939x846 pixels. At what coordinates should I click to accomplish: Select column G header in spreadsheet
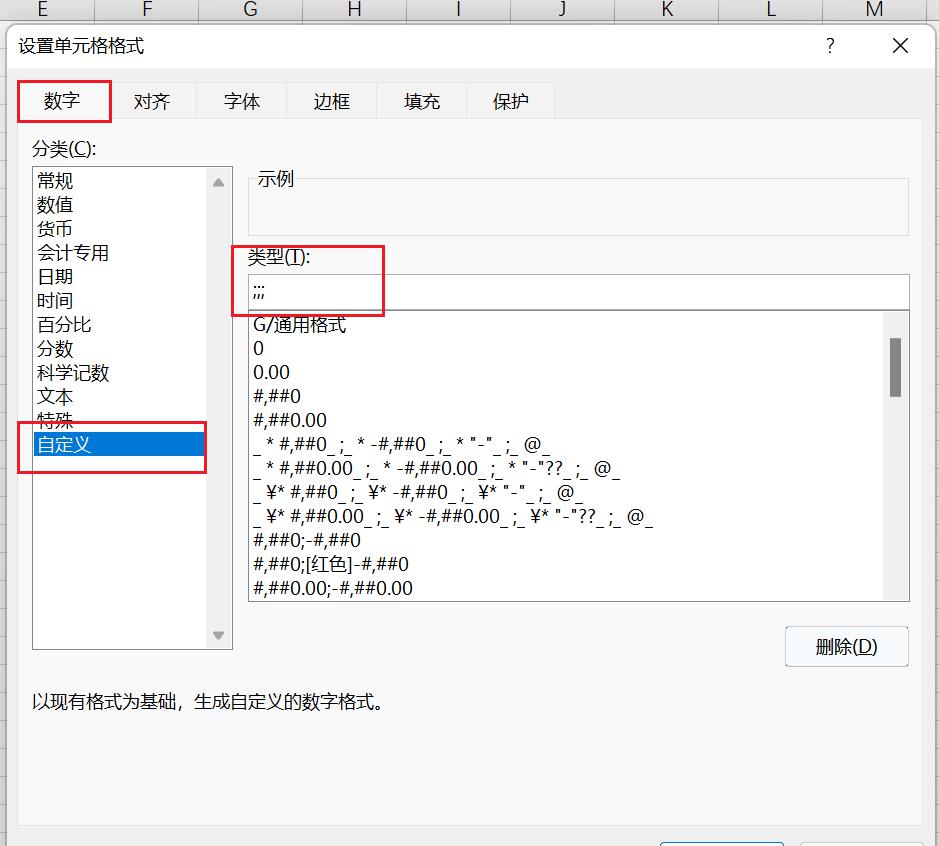[250, 9]
